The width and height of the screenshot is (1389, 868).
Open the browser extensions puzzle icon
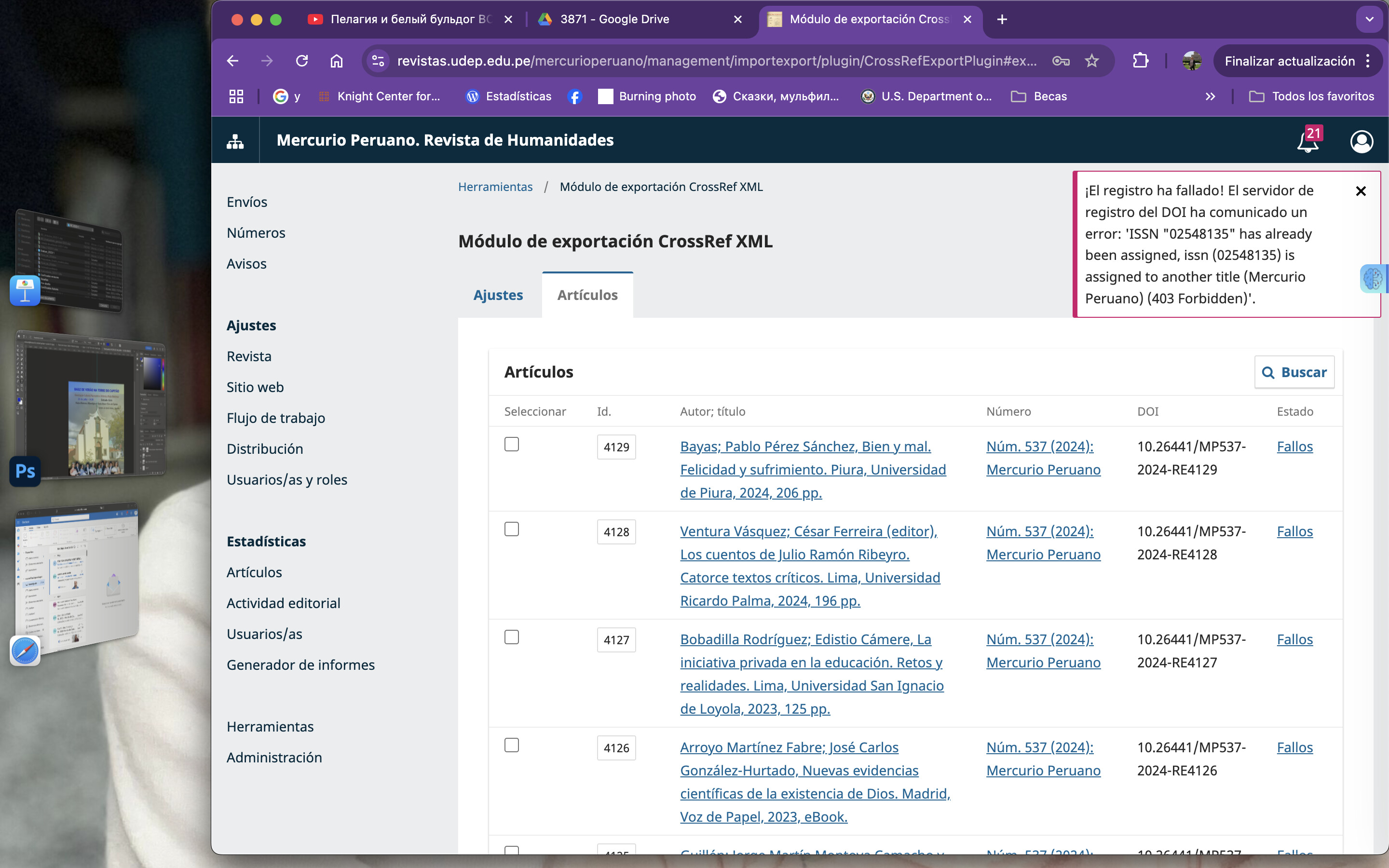[1141, 61]
